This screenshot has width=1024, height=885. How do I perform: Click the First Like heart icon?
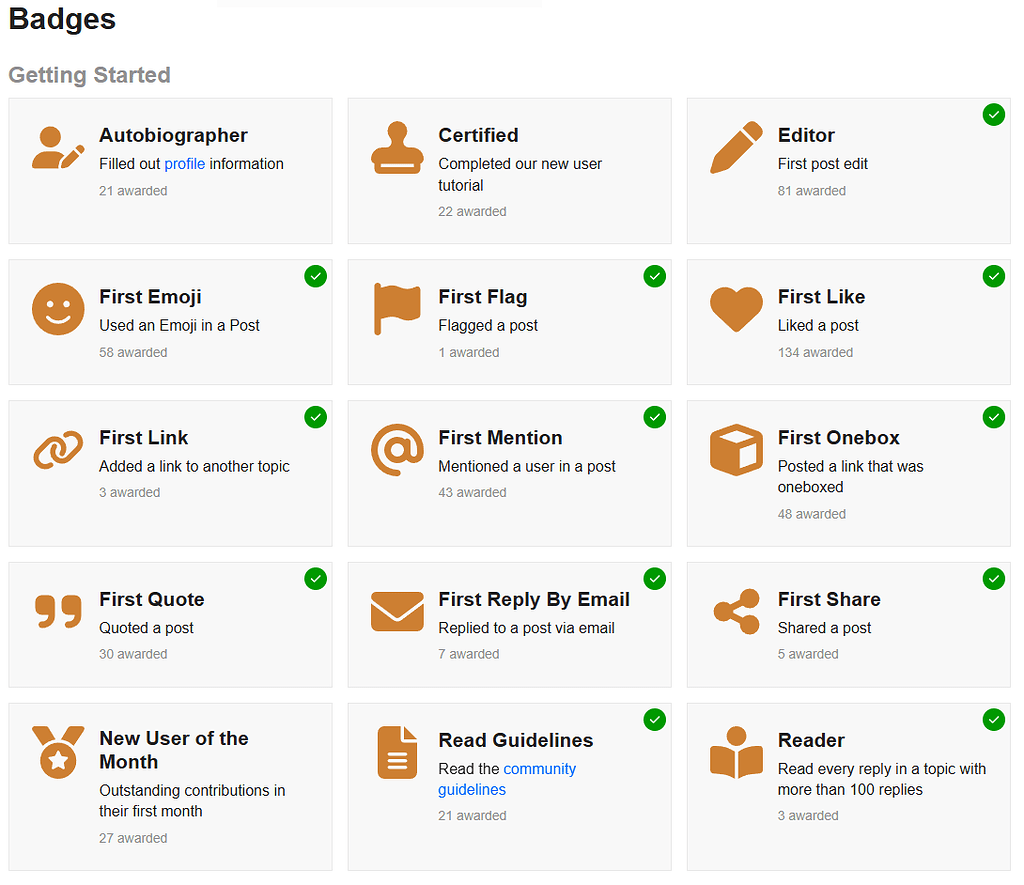coord(736,309)
